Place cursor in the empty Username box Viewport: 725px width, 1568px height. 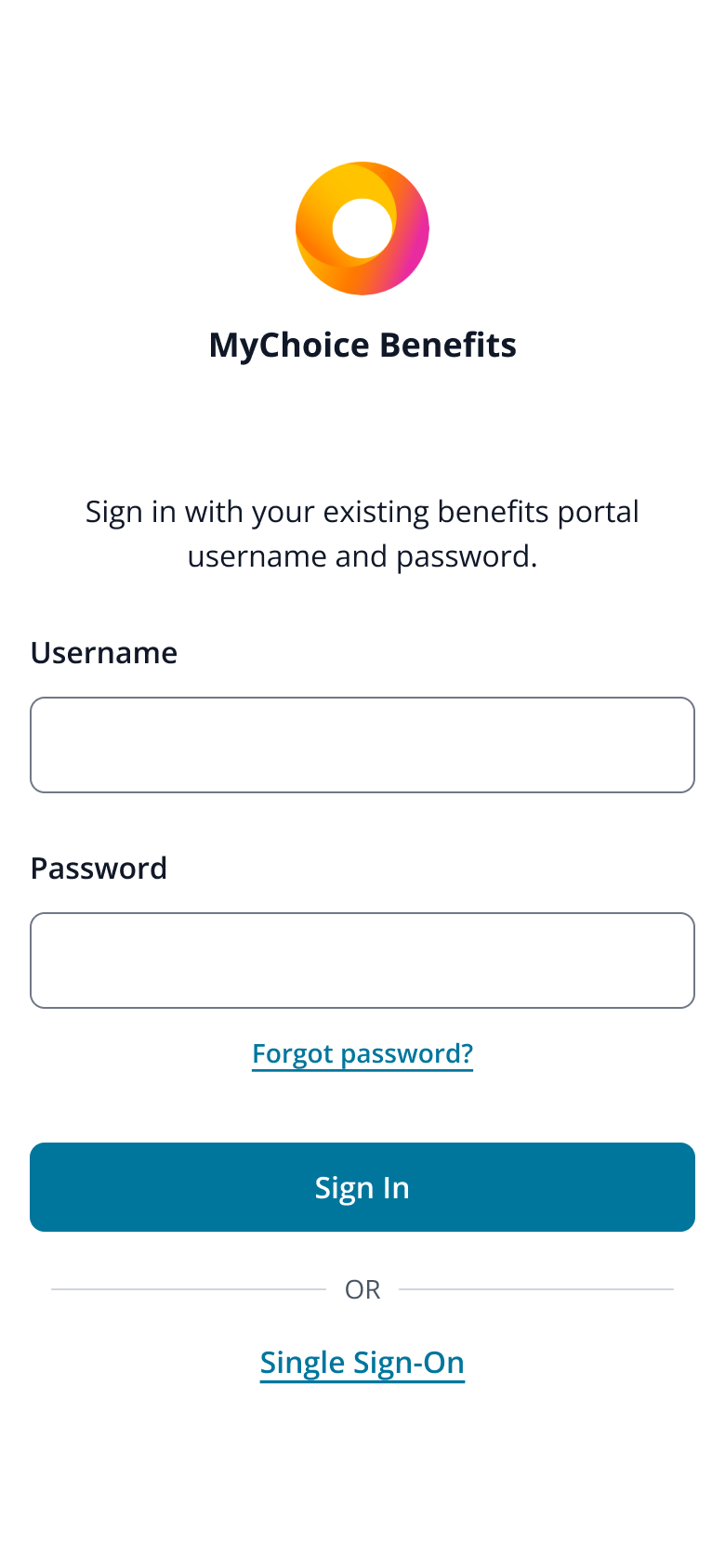click(362, 745)
